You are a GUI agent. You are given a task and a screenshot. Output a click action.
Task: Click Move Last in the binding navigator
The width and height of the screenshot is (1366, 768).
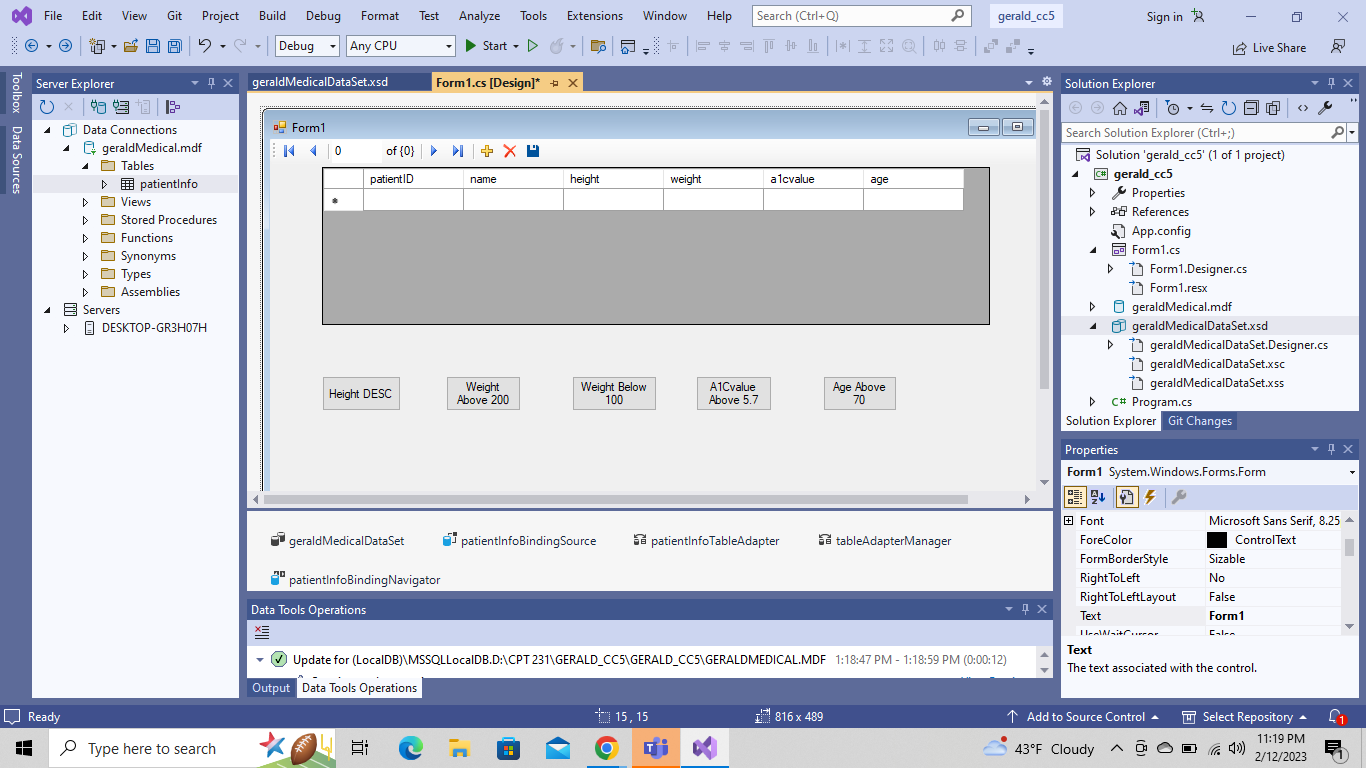coord(457,151)
